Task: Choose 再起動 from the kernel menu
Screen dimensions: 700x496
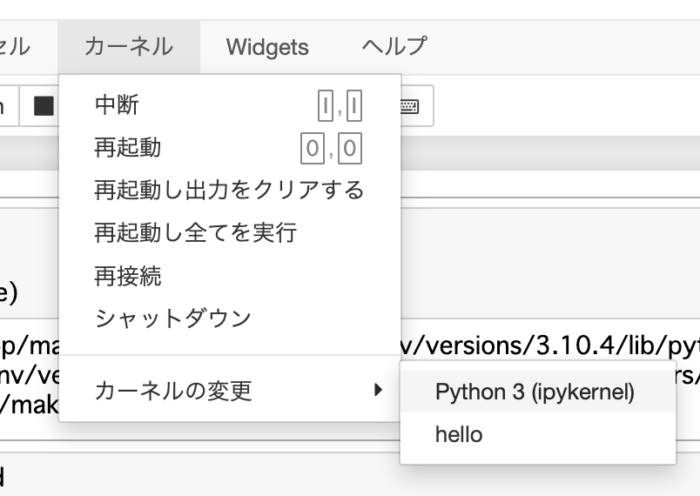Action: click(127, 148)
